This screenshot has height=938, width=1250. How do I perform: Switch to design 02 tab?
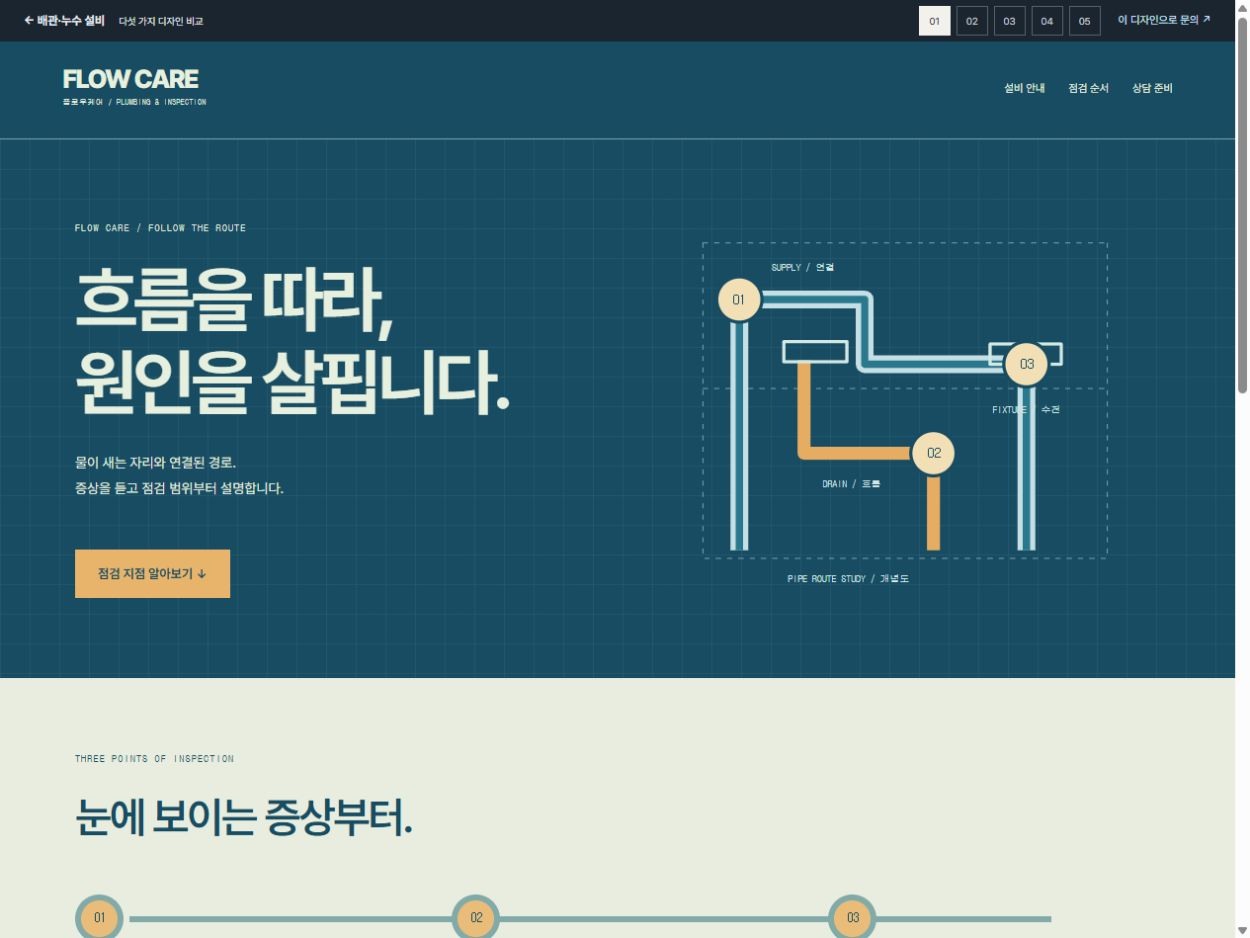coord(972,21)
